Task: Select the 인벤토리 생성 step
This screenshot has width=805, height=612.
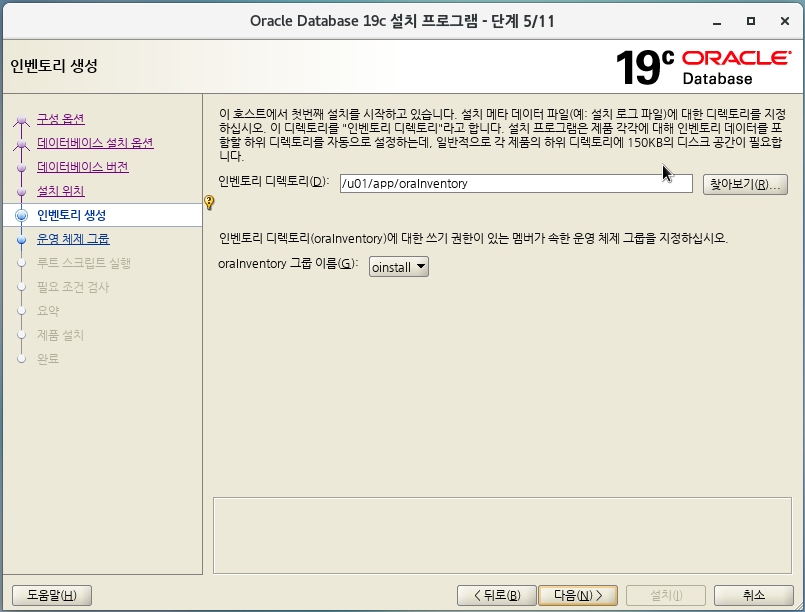Action: pyautogui.click(x=71, y=215)
